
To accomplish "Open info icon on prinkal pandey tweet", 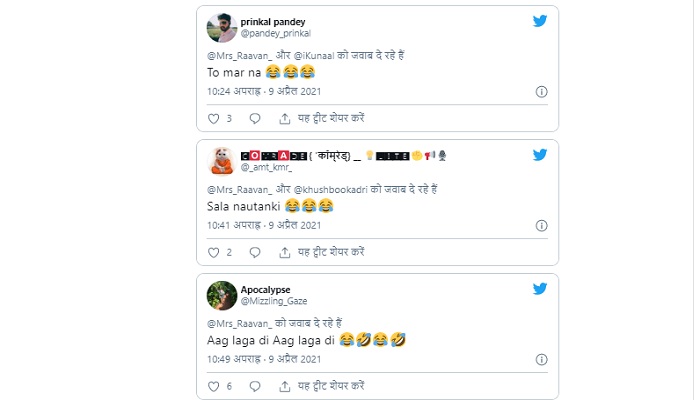I will [x=541, y=91].
